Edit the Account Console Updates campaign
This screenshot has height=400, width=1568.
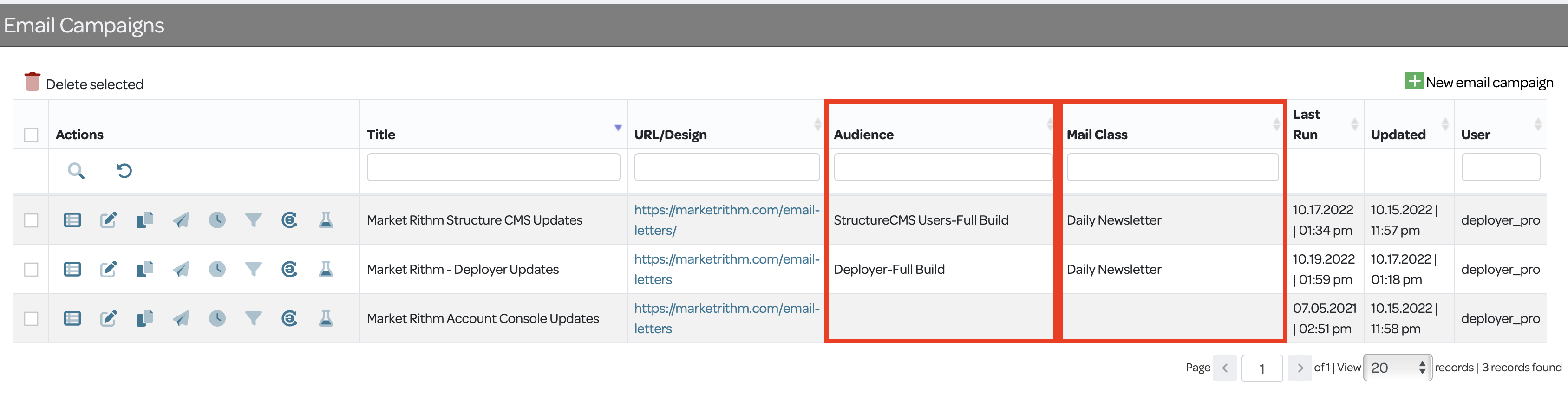[x=108, y=318]
